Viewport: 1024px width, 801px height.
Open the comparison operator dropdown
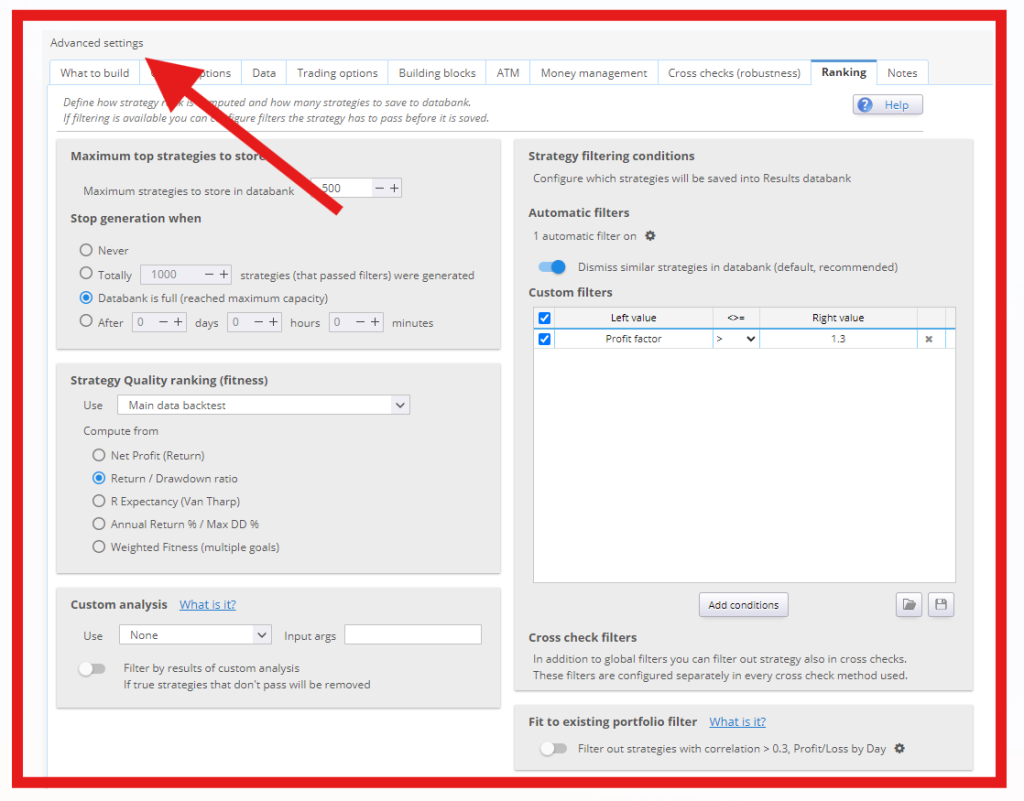click(x=736, y=340)
